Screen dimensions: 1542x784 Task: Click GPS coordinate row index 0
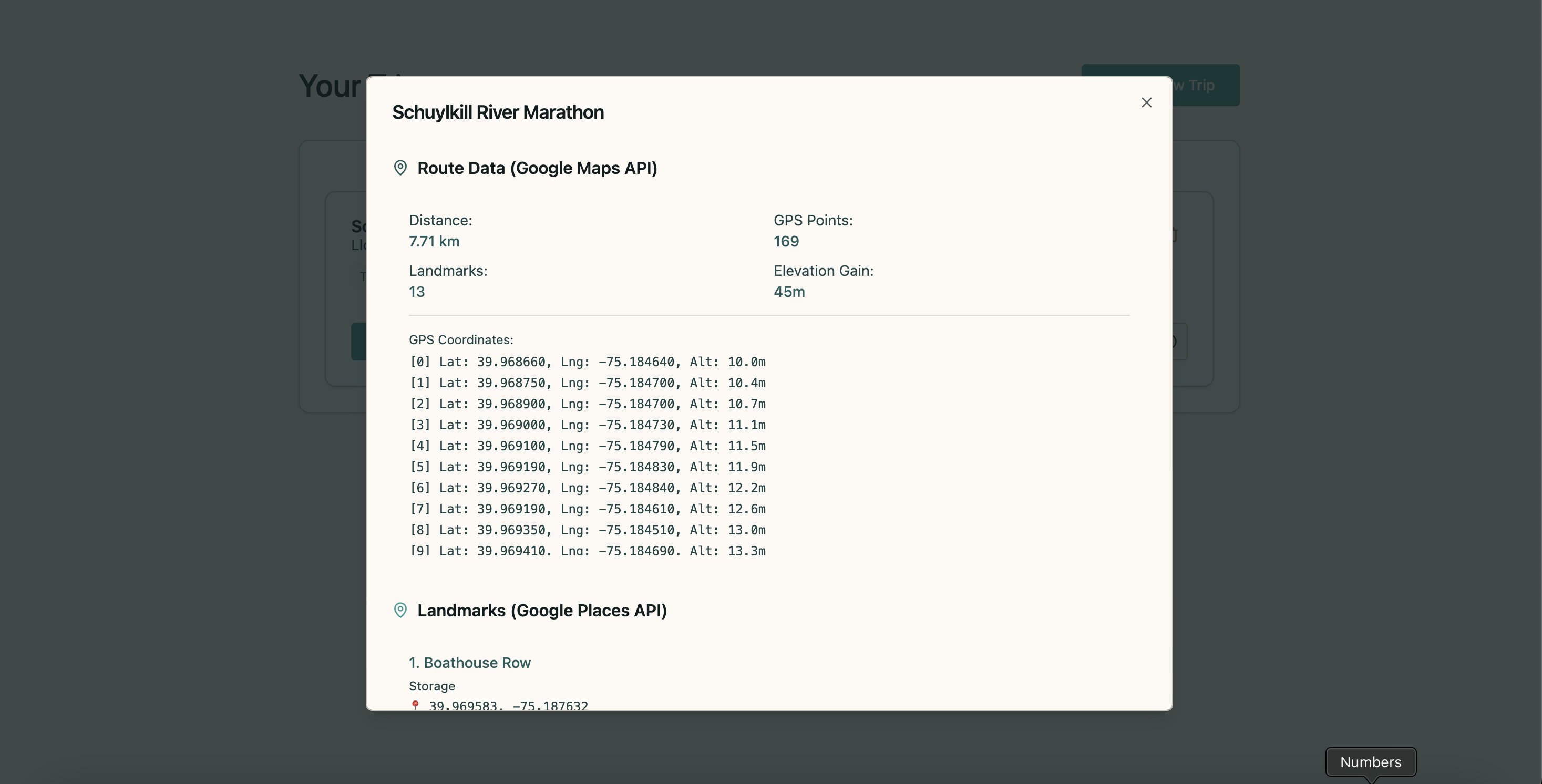tap(587, 362)
